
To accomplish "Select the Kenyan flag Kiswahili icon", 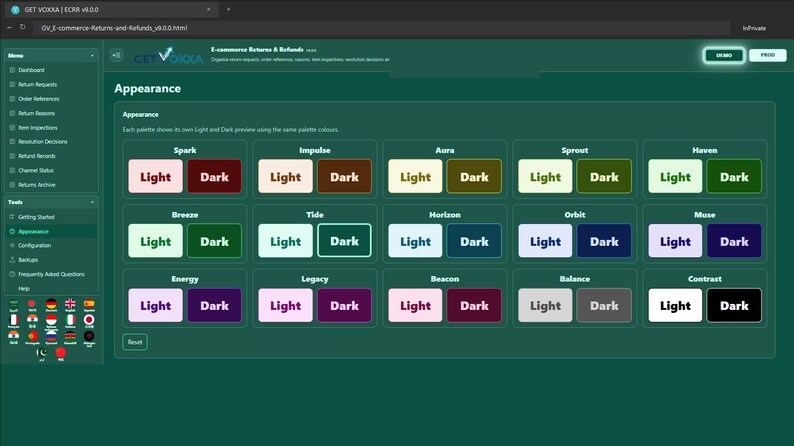I will point(70,336).
